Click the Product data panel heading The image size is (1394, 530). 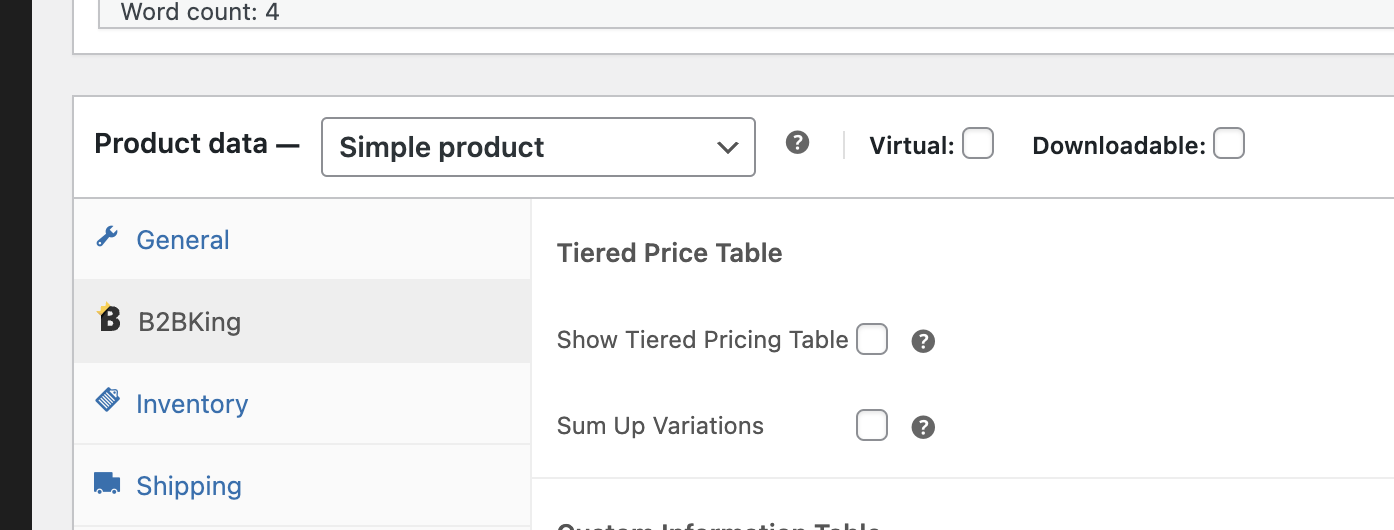tap(196, 144)
